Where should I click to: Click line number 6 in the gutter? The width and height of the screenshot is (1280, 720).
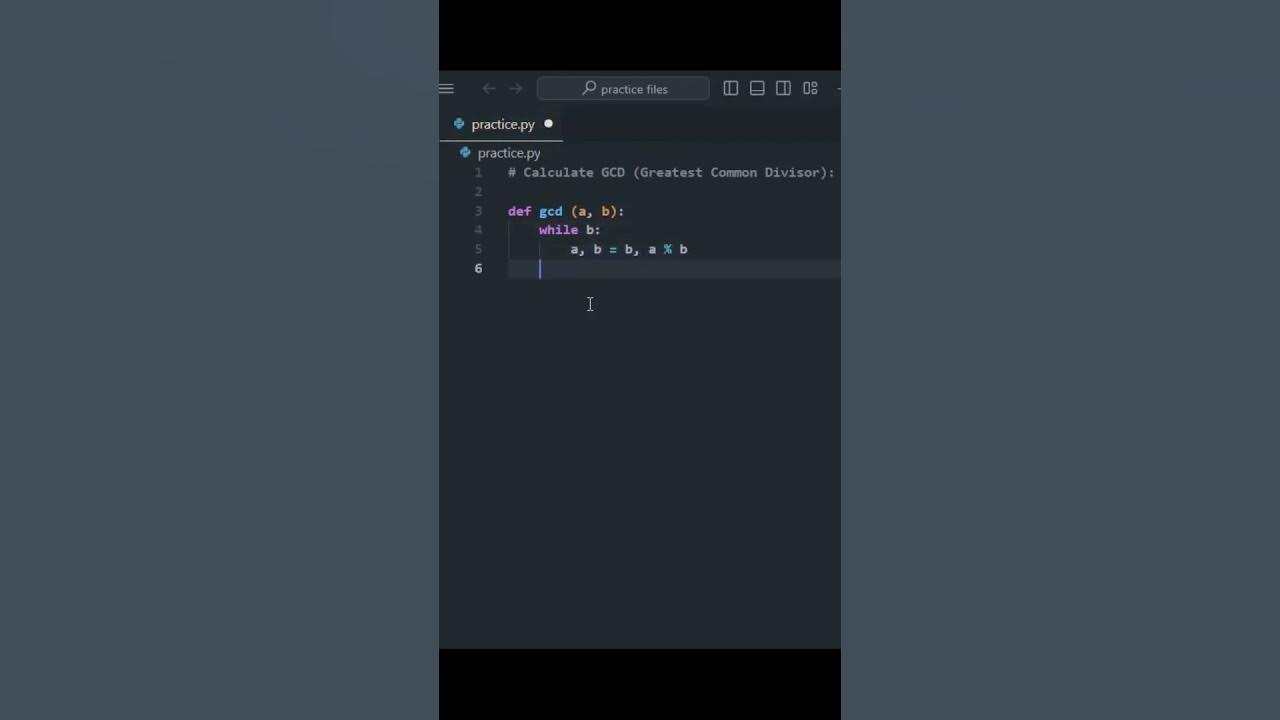(478, 268)
